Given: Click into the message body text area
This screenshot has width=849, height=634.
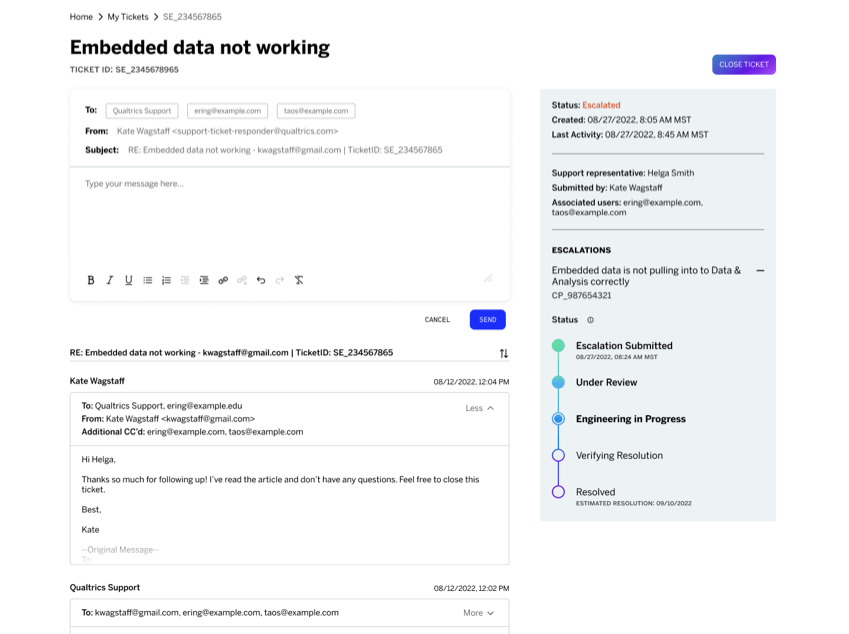Looking at the screenshot, I should [x=290, y=217].
